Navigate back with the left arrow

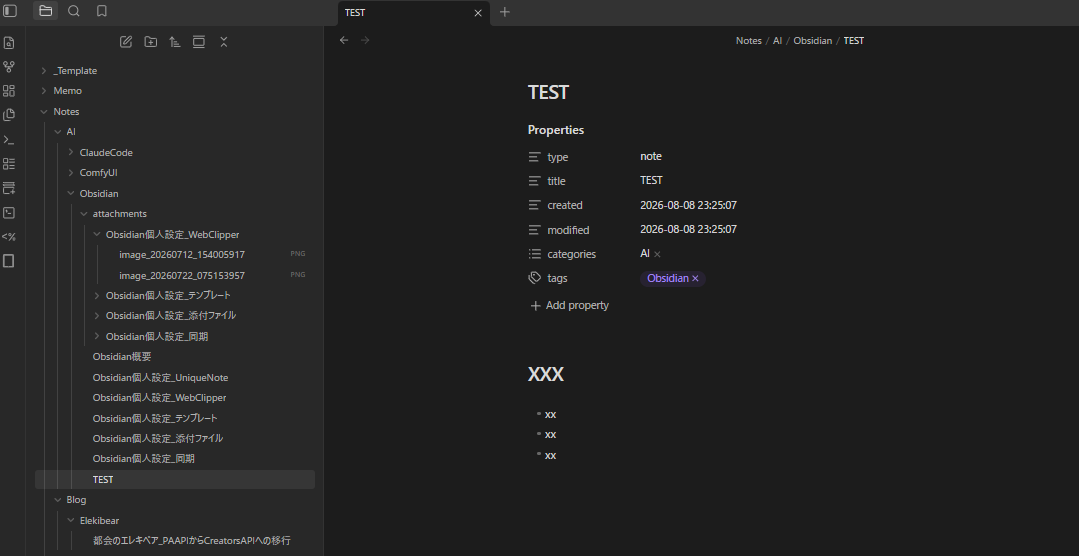click(344, 41)
